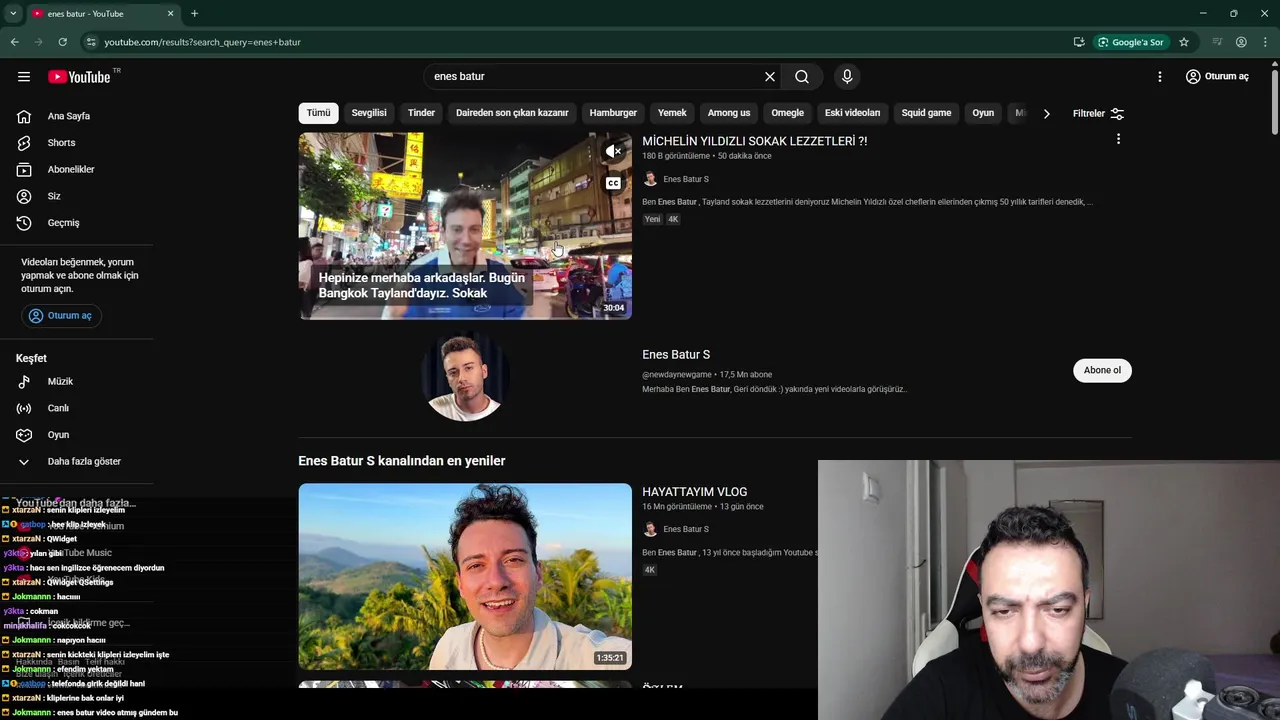The image size is (1280, 720).
Task: Open the Filtreler search filters panel
Action: click(x=1098, y=113)
